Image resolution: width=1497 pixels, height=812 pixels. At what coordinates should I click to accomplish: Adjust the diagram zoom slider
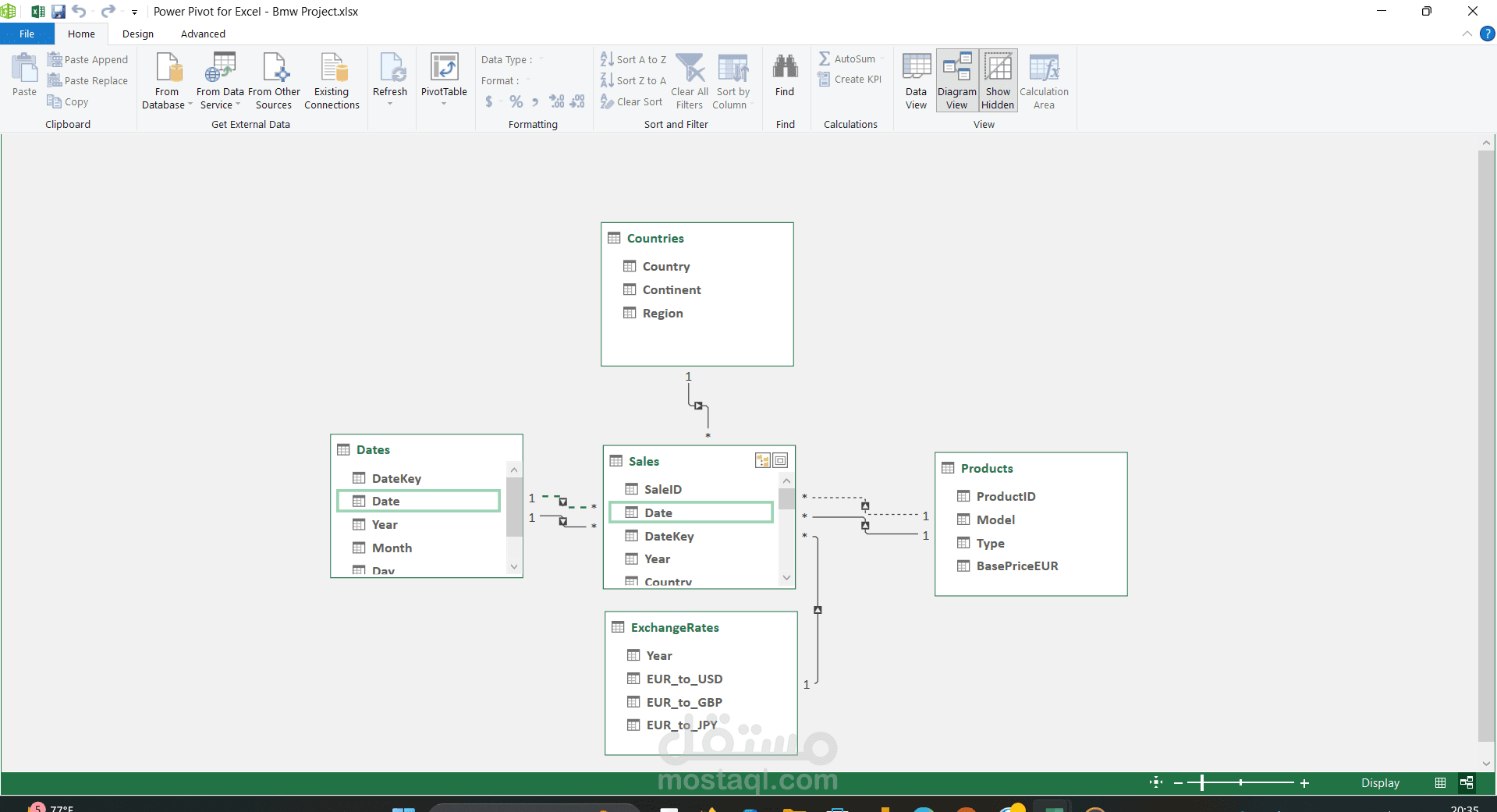[1202, 782]
